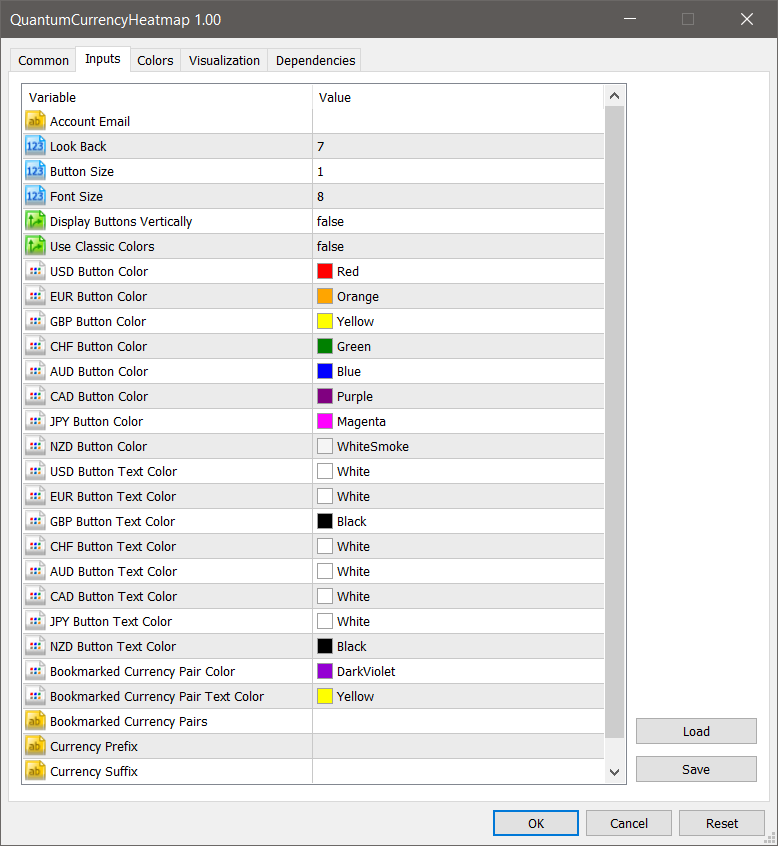Toggle Use Classic Colors false value
Viewport: 778px width, 846px height.
click(330, 246)
